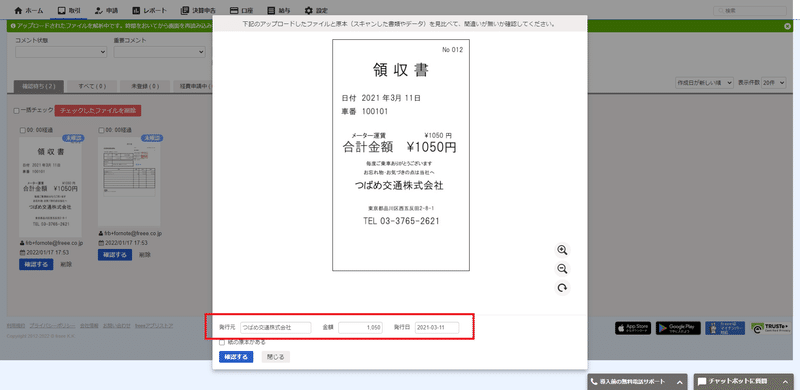The height and width of the screenshot is (390, 800).
Task: Click the Google Play badge
Action: 678,328
